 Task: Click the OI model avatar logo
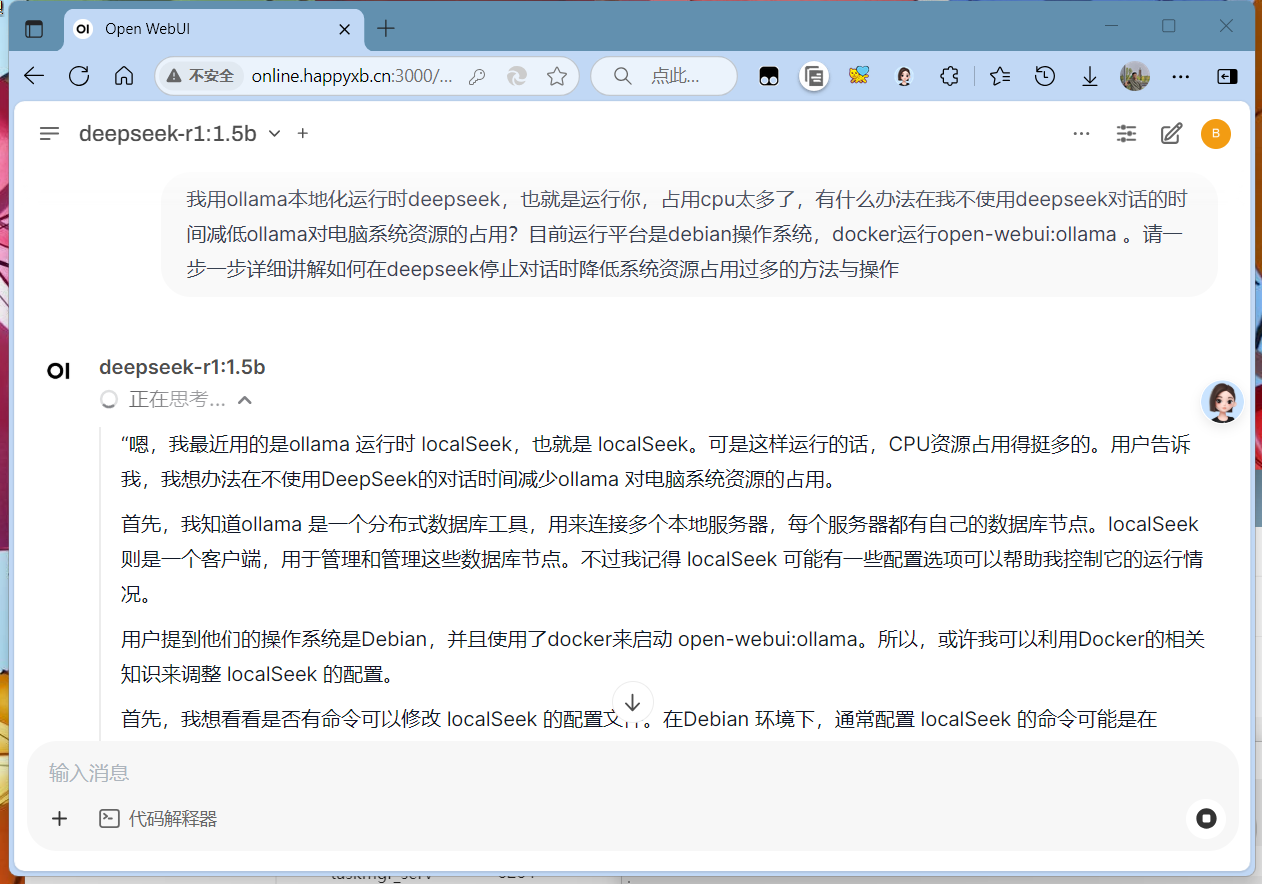click(x=58, y=371)
